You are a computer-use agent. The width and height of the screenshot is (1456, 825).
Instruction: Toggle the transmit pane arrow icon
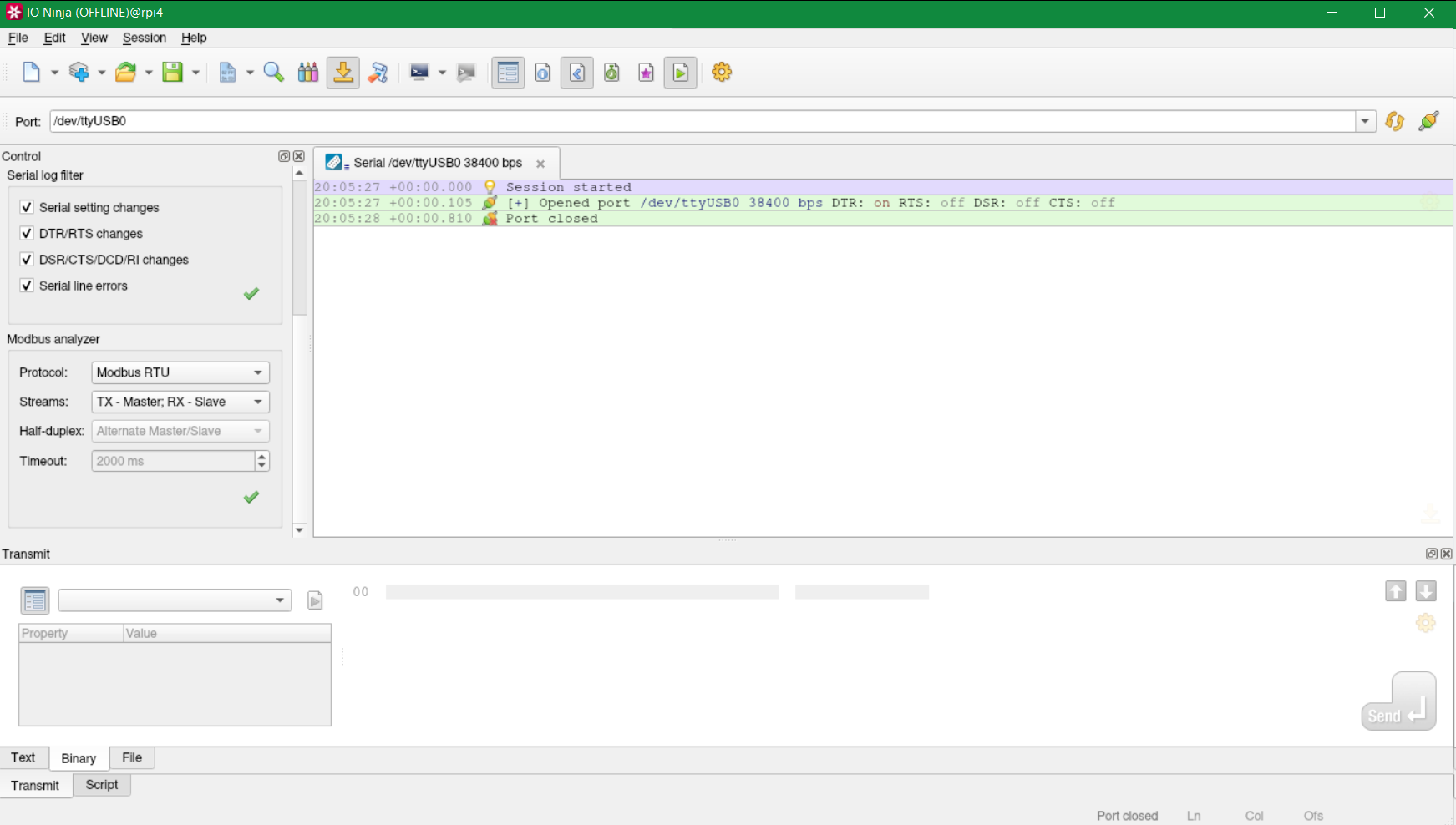pos(577,73)
